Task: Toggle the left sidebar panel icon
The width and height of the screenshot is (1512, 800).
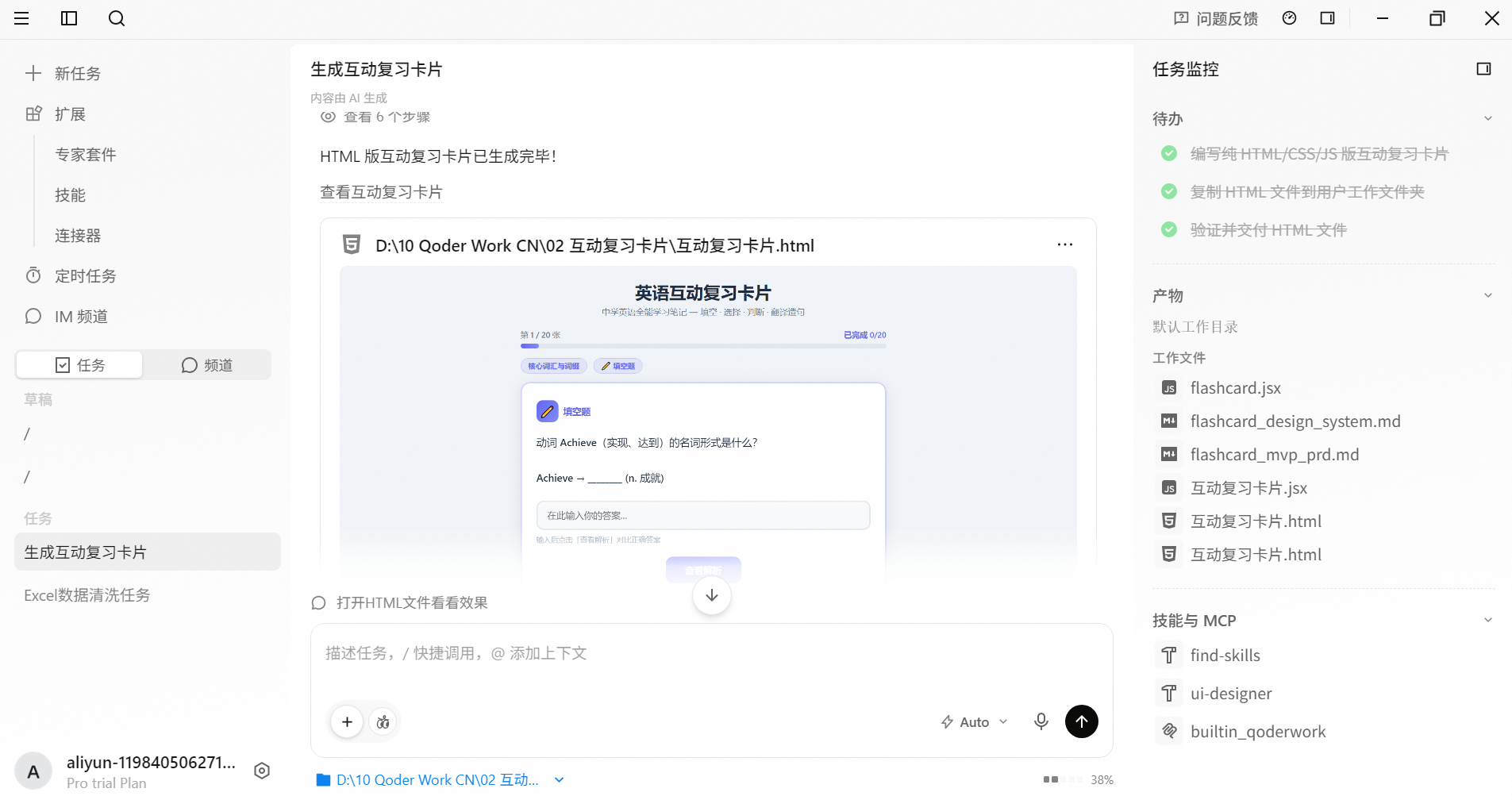Action: [x=69, y=18]
